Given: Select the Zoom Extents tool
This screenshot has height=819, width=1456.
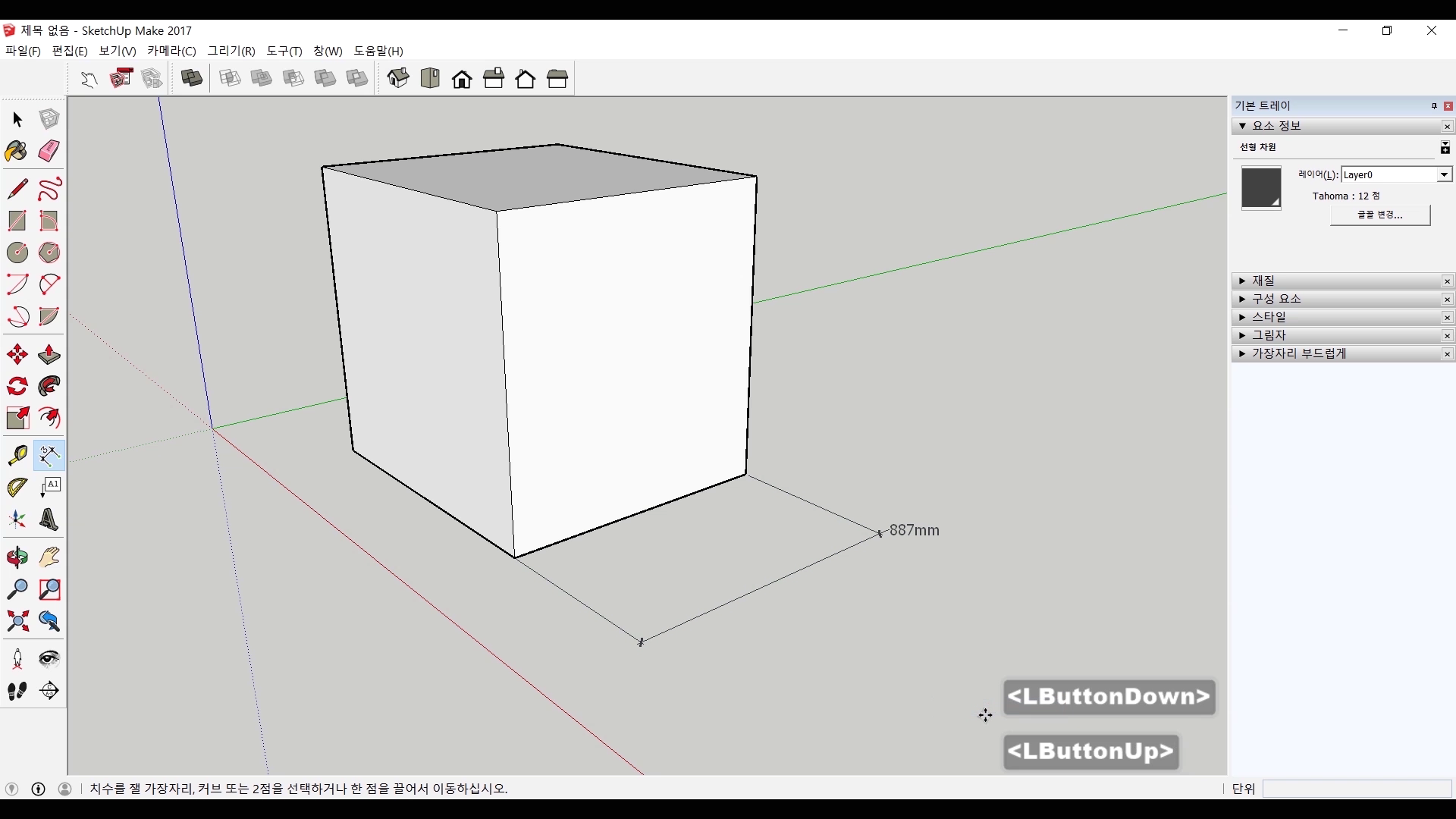Looking at the screenshot, I should [x=17, y=622].
